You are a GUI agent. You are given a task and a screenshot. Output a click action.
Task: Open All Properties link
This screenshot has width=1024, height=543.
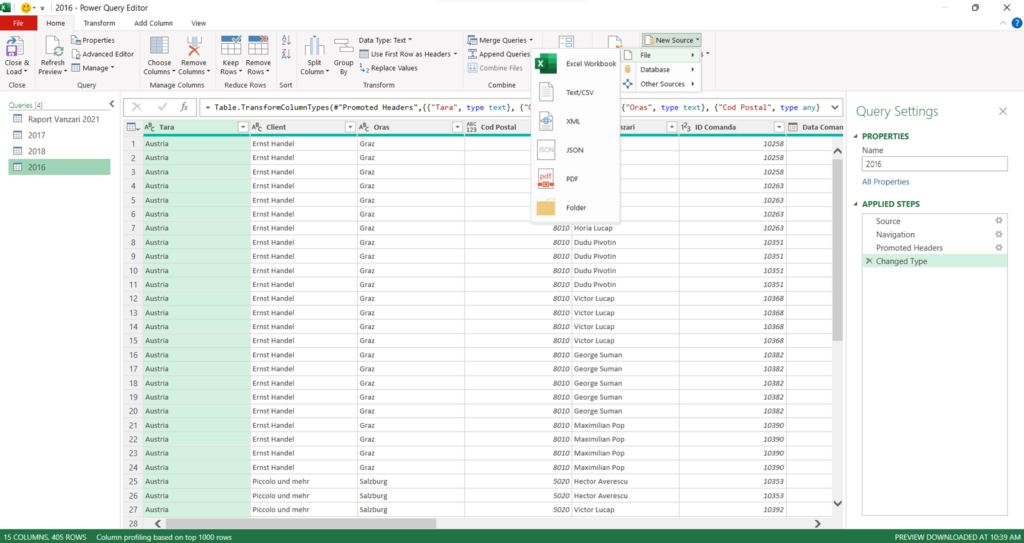pos(886,182)
